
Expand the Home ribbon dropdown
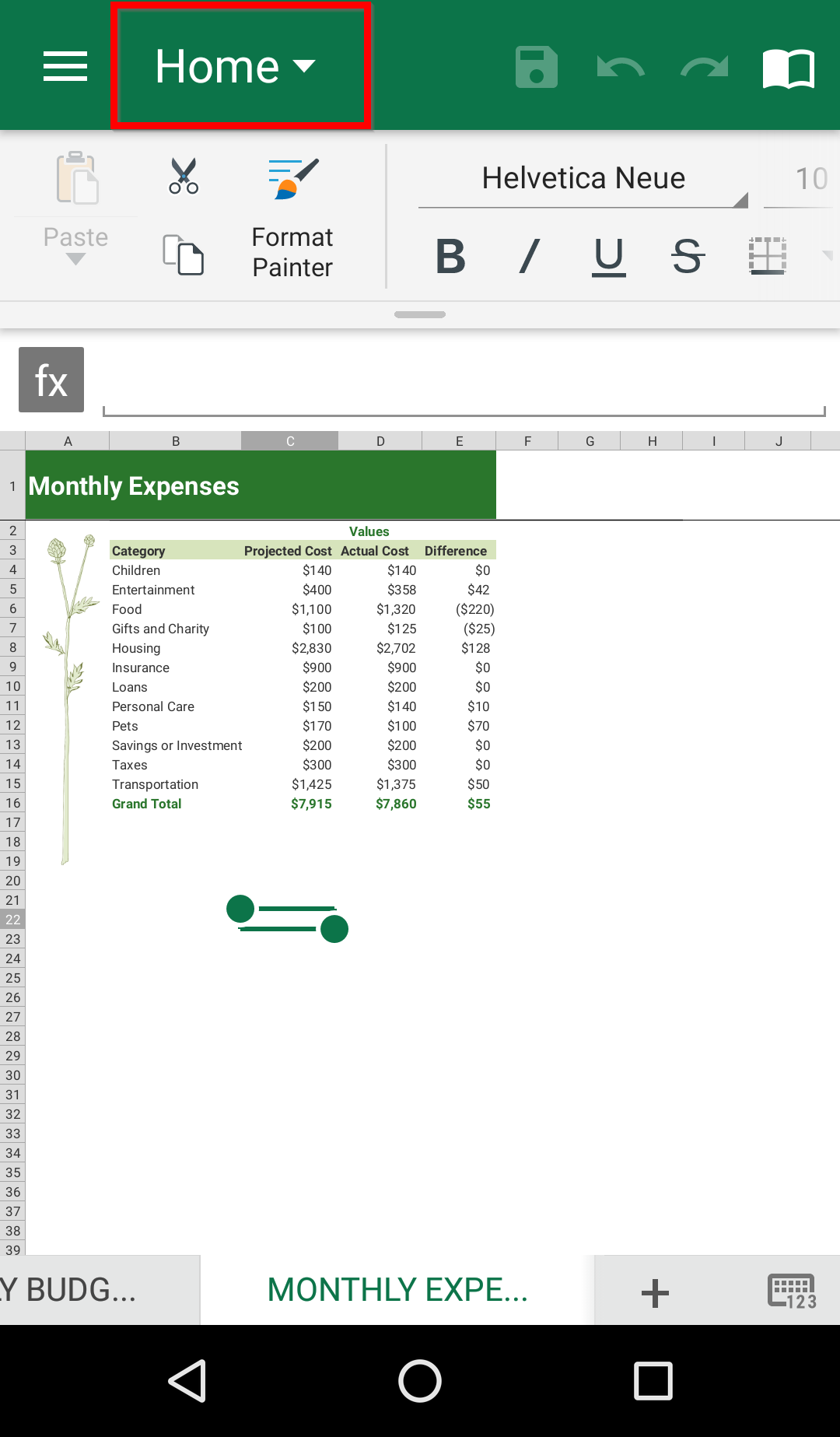(x=236, y=66)
